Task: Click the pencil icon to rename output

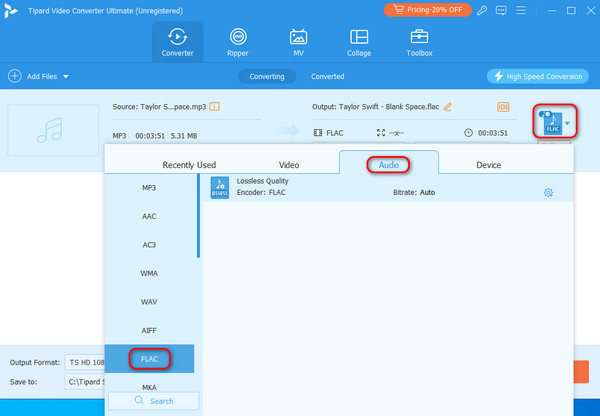Action: point(447,107)
